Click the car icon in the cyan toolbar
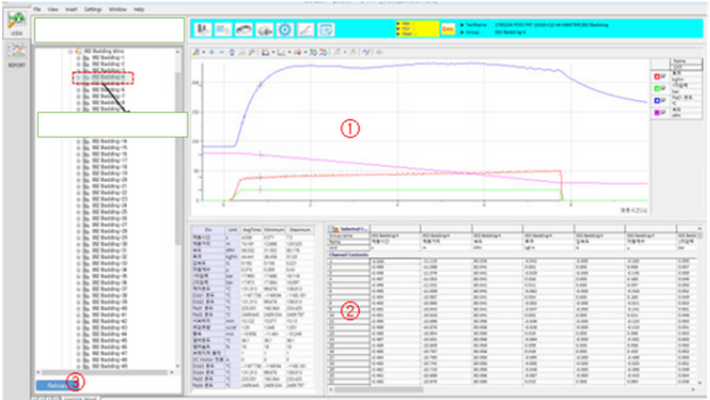 point(242,30)
